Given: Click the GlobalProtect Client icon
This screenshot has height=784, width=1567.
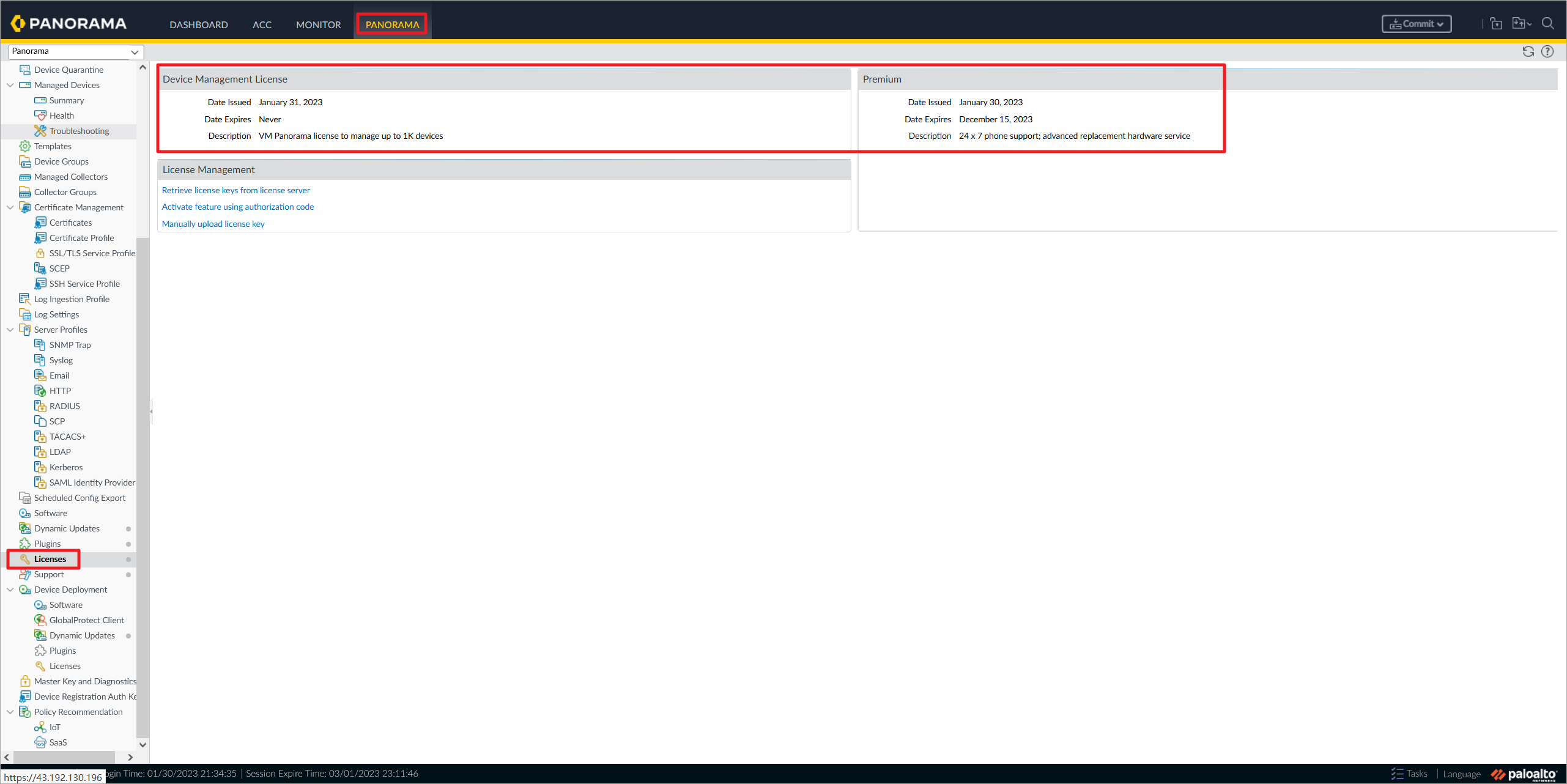Looking at the screenshot, I should click(x=40, y=620).
